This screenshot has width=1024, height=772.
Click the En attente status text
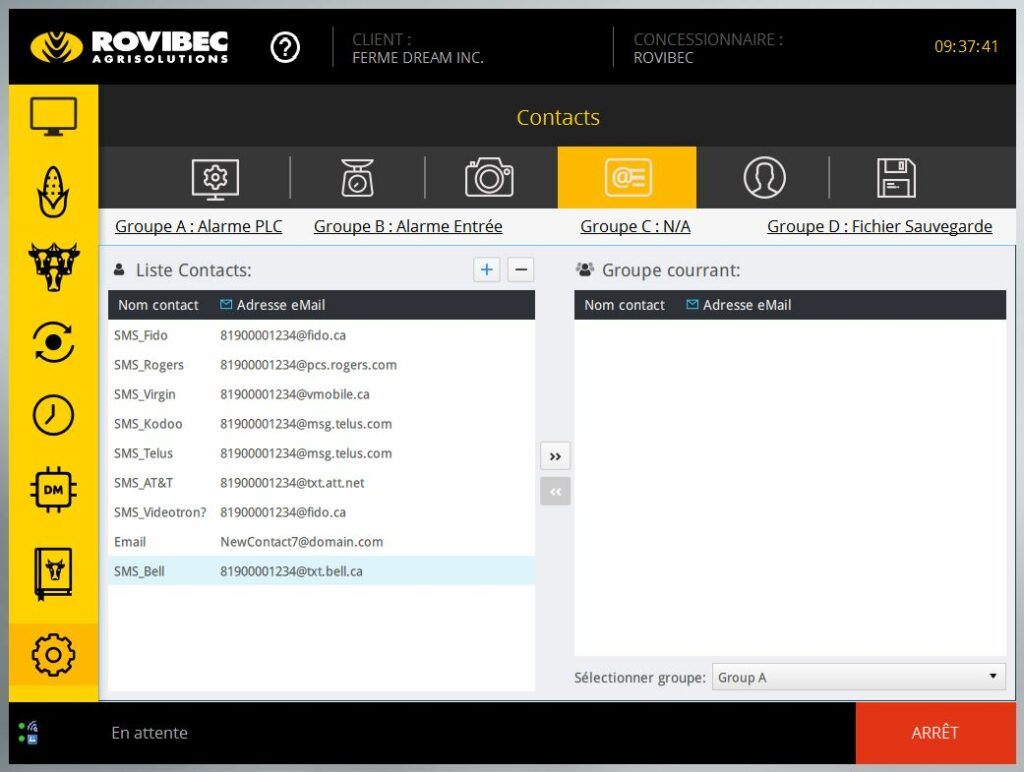150,733
